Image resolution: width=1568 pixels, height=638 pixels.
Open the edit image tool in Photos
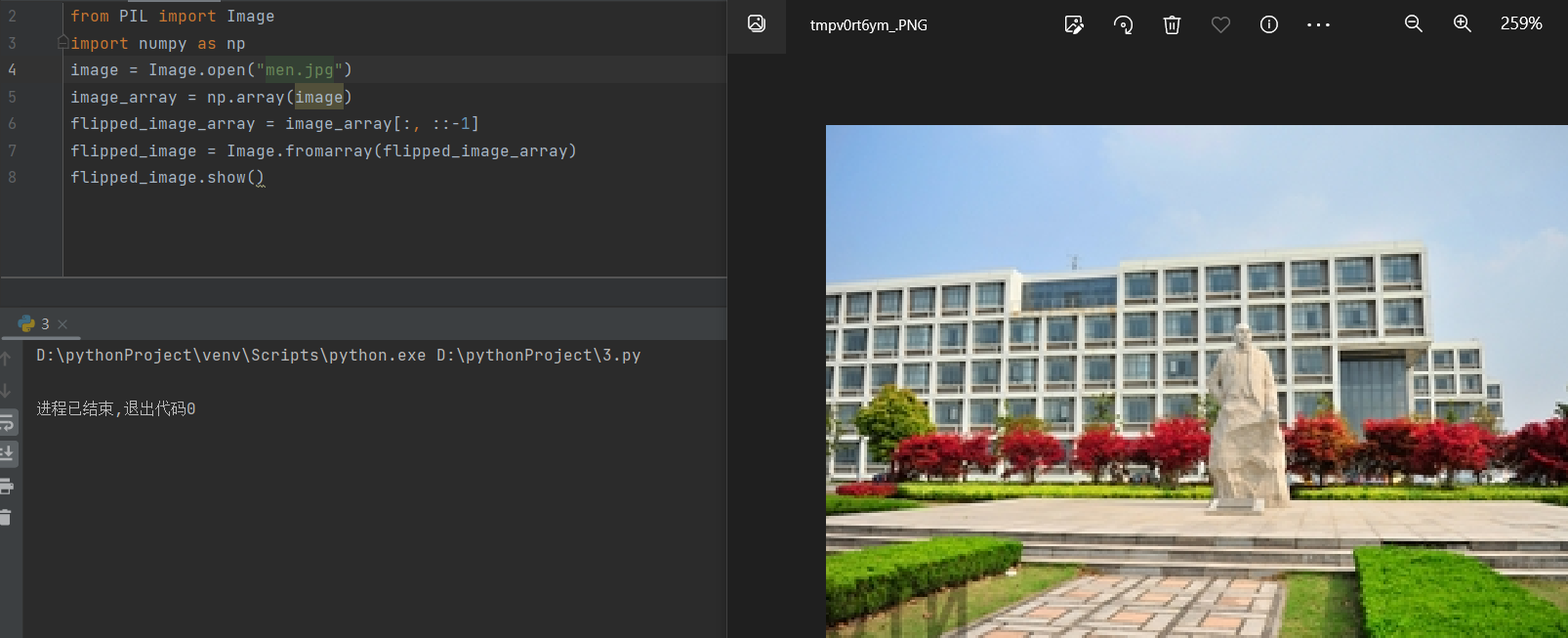(1074, 25)
